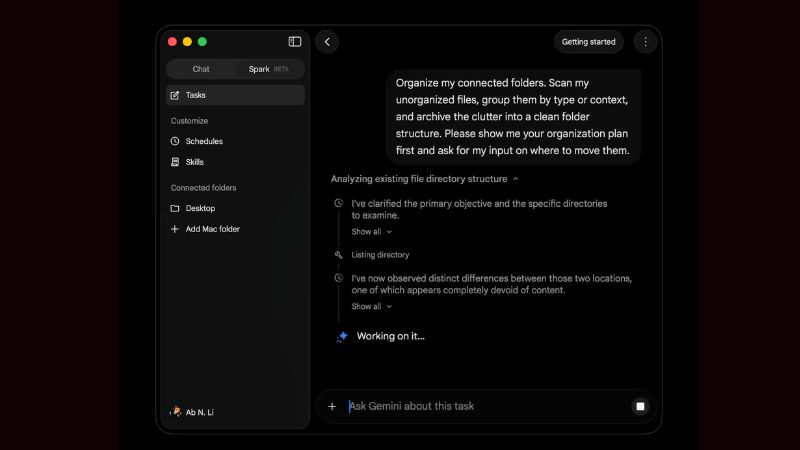The image size is (800, 450).
Task: Select Tasks label in the sidebar
Action: point(195,95)
